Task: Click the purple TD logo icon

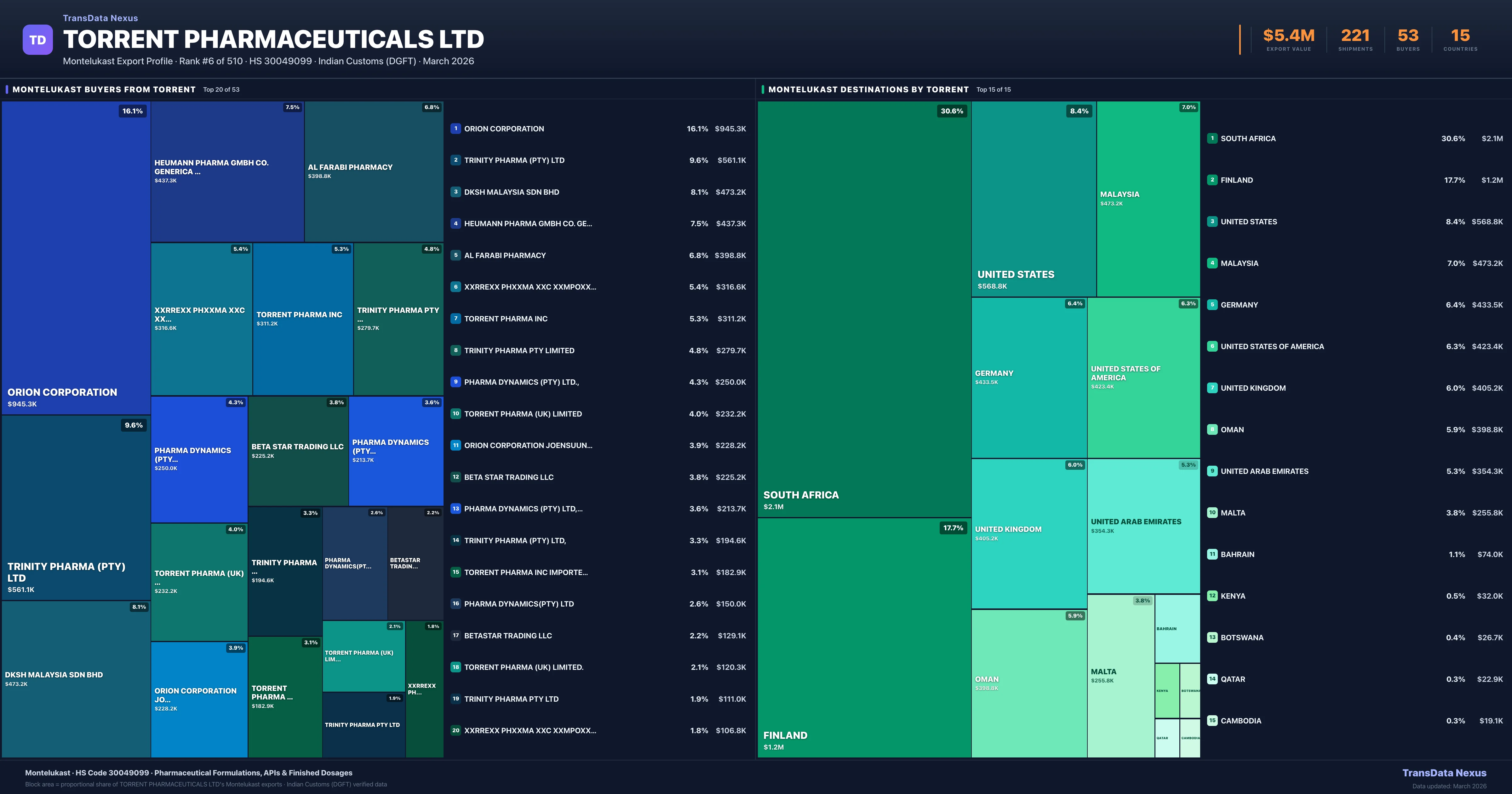Action: 37,40
